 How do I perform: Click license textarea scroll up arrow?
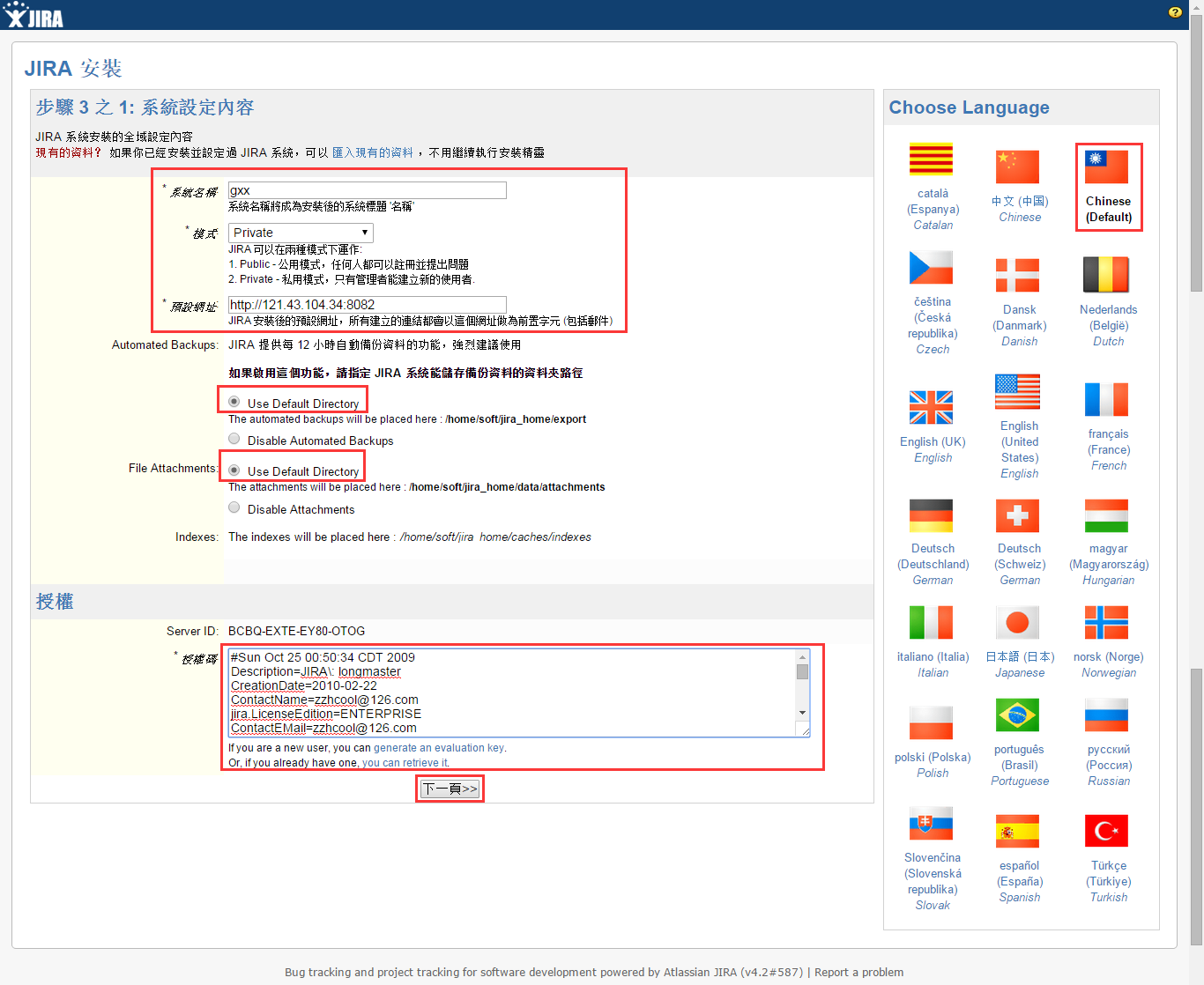(802, 656)
